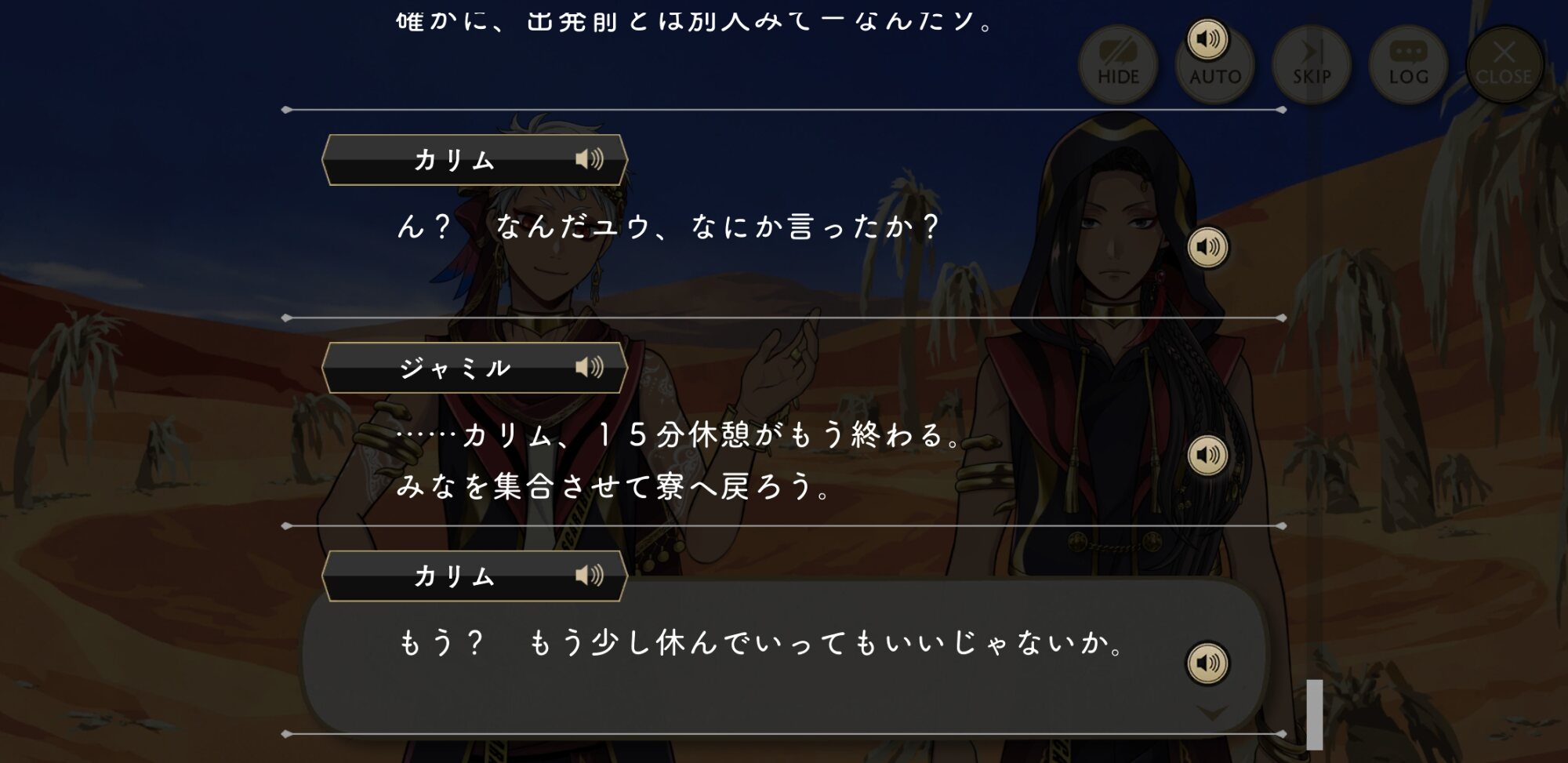Select the highlighted もう少し休んで dialogue entry
1568x763 pixels.
click(784, 659)
